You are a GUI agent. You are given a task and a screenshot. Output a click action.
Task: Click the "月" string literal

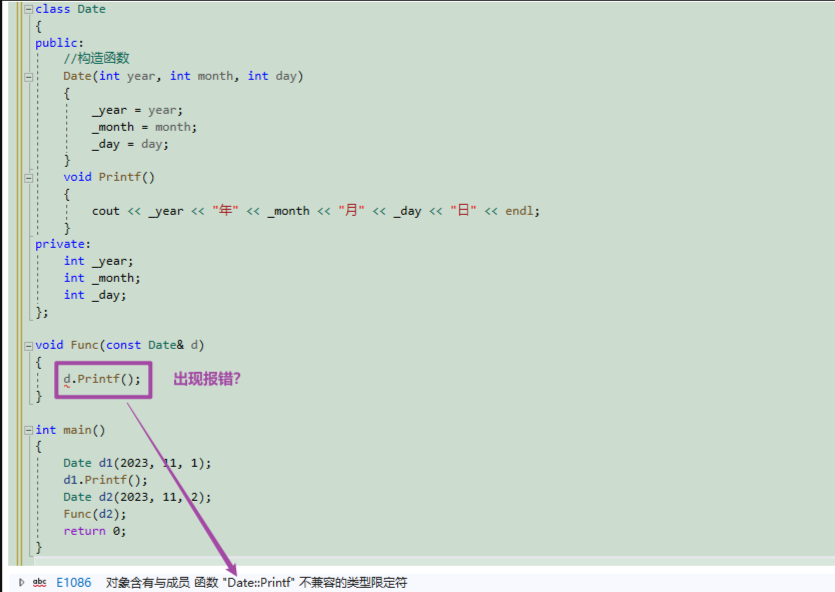[x=351, y=211]
